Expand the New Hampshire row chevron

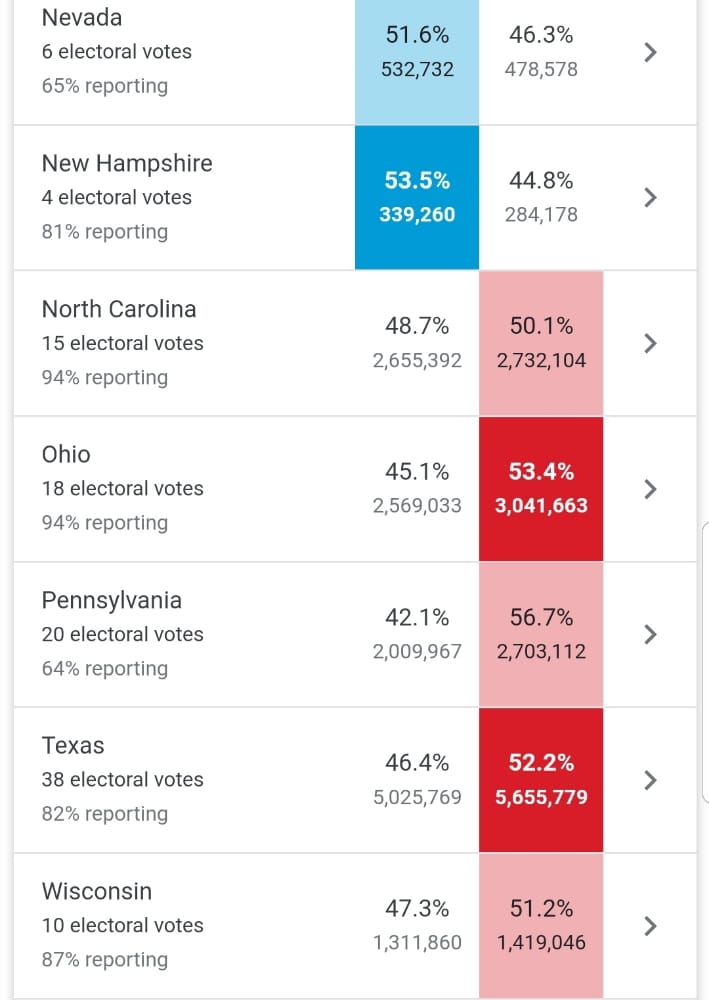(650, 197)
